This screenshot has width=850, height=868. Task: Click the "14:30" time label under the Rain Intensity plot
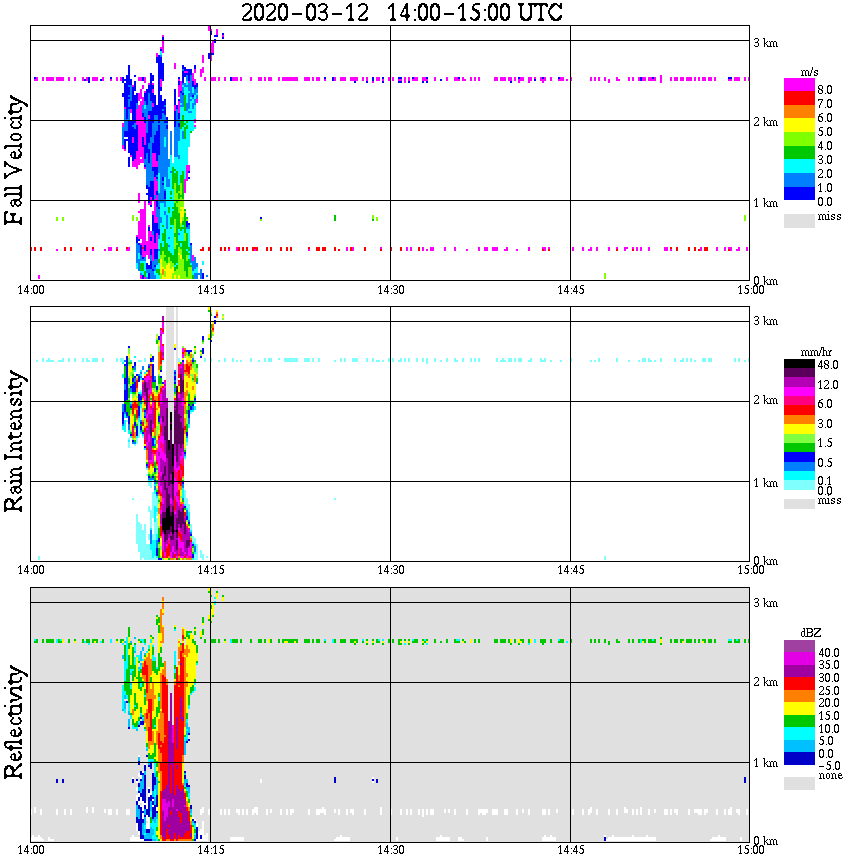390,570
